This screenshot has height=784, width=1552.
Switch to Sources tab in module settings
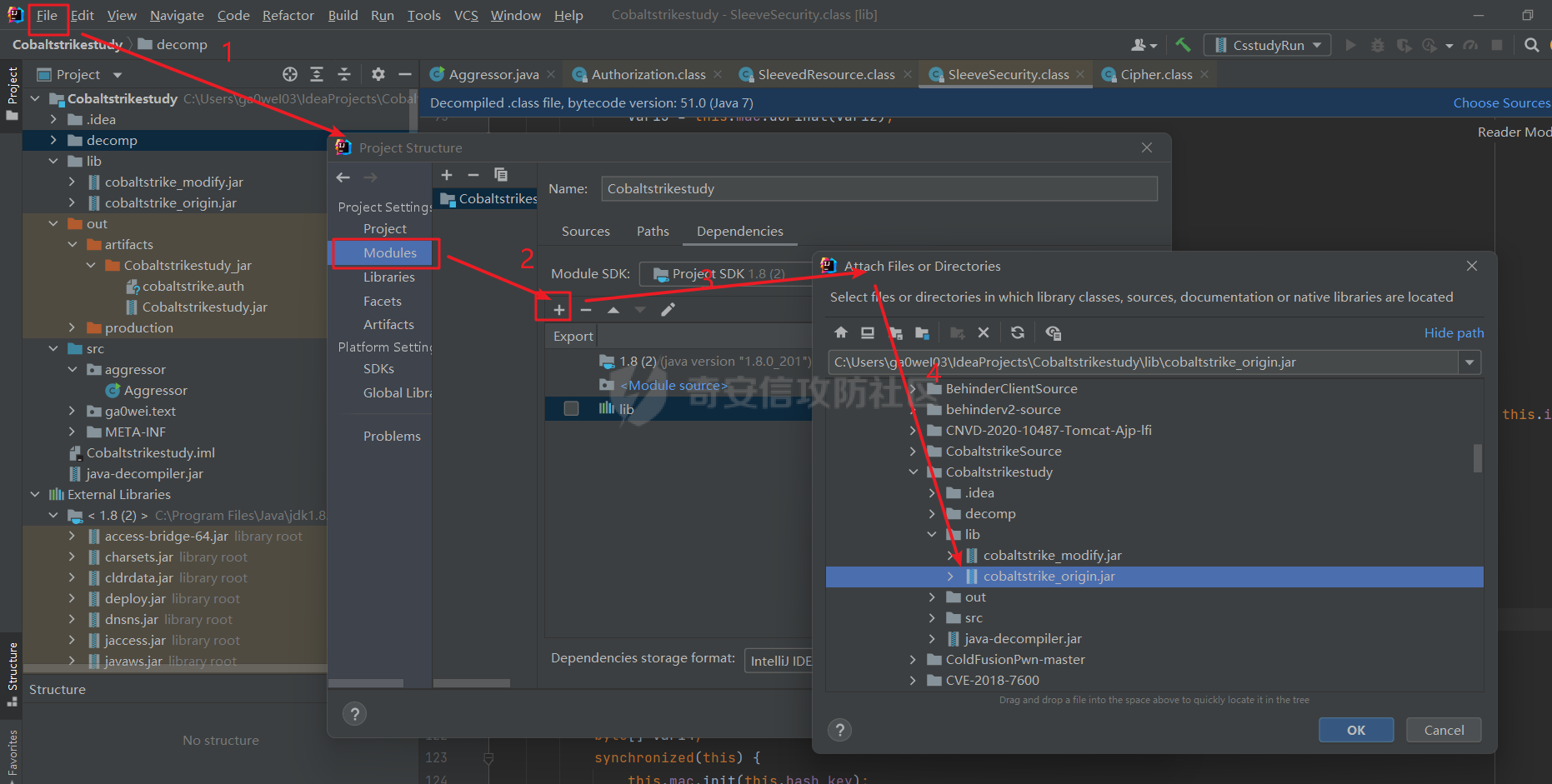pos(585,232)
